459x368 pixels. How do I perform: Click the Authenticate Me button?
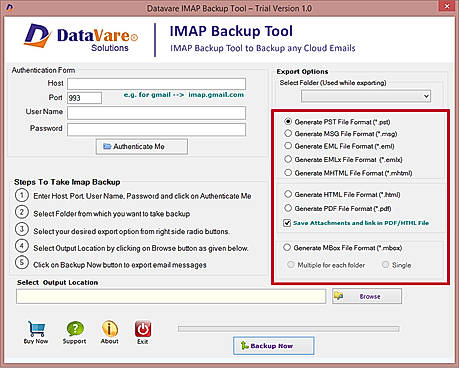142,146
